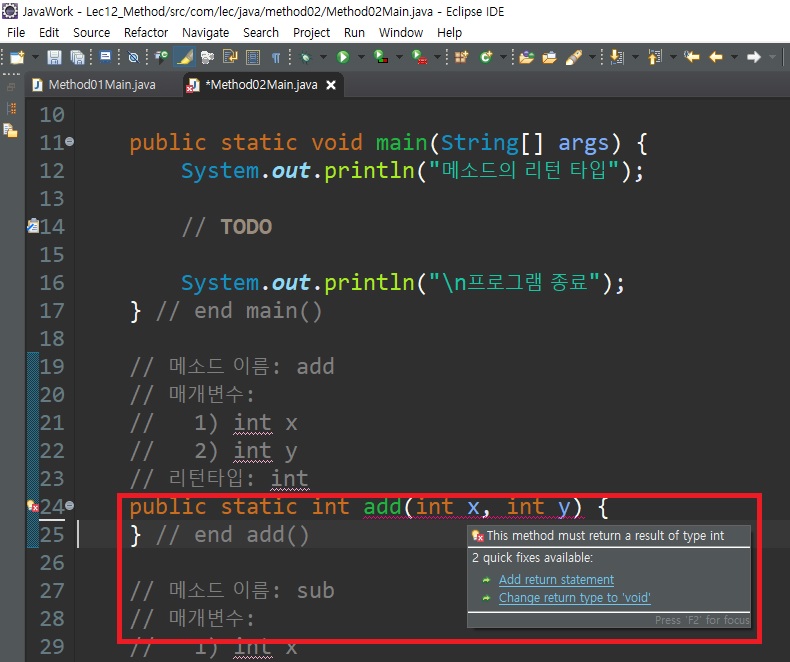Open the File menu
The width and height of the screenshot is (790, 662).
click(x=16, y=33)
